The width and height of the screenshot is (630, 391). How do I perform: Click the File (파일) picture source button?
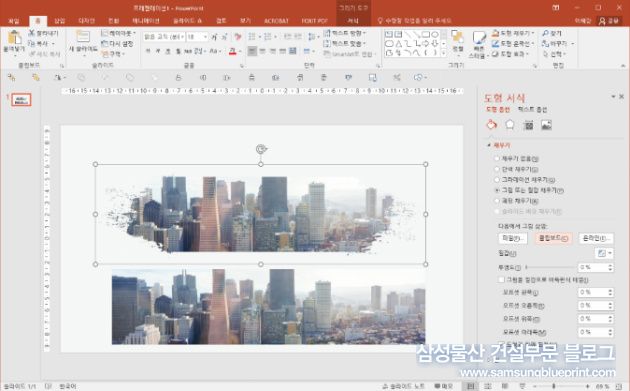coord(513,238)
